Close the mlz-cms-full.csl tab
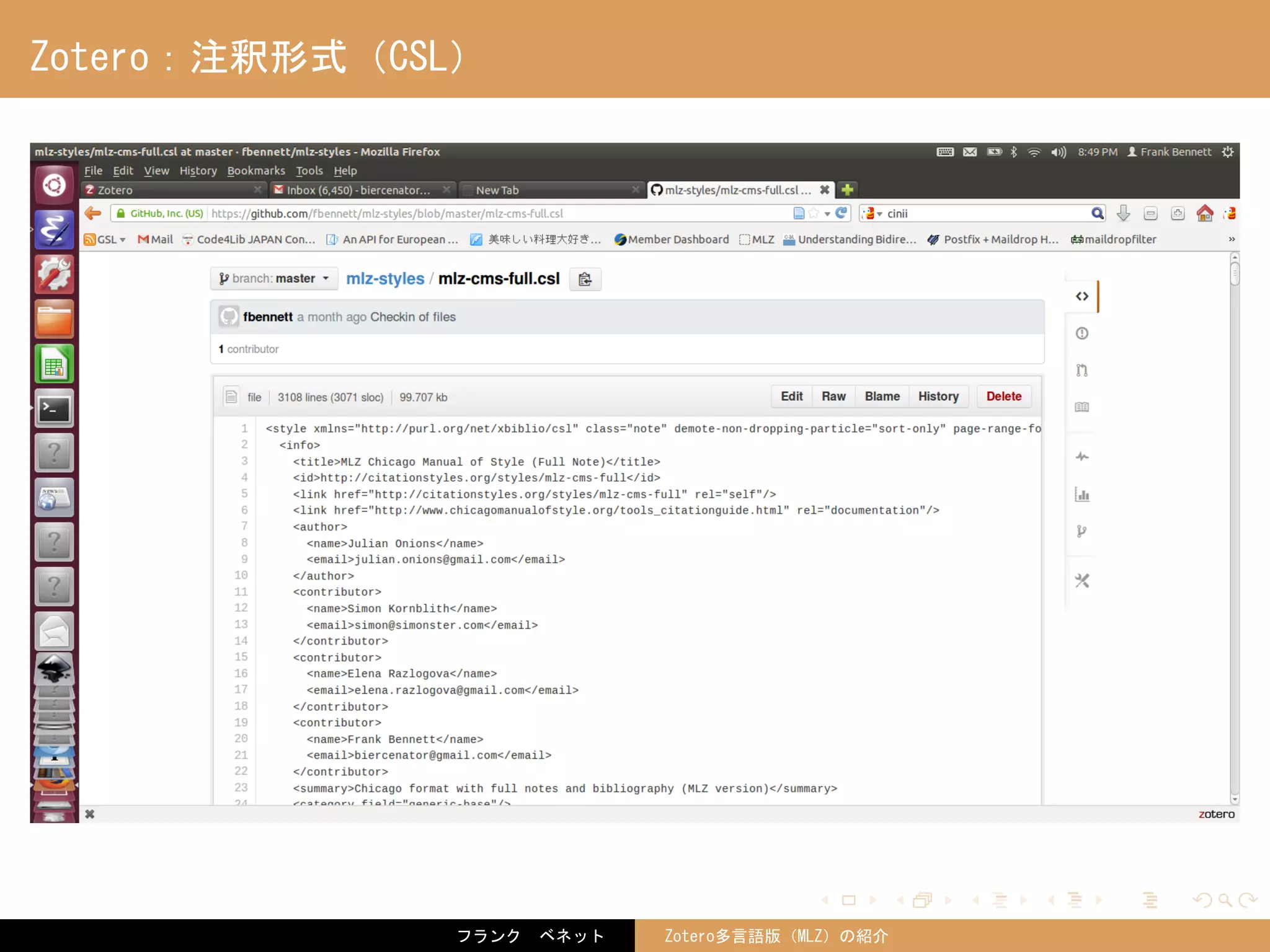 824,190
